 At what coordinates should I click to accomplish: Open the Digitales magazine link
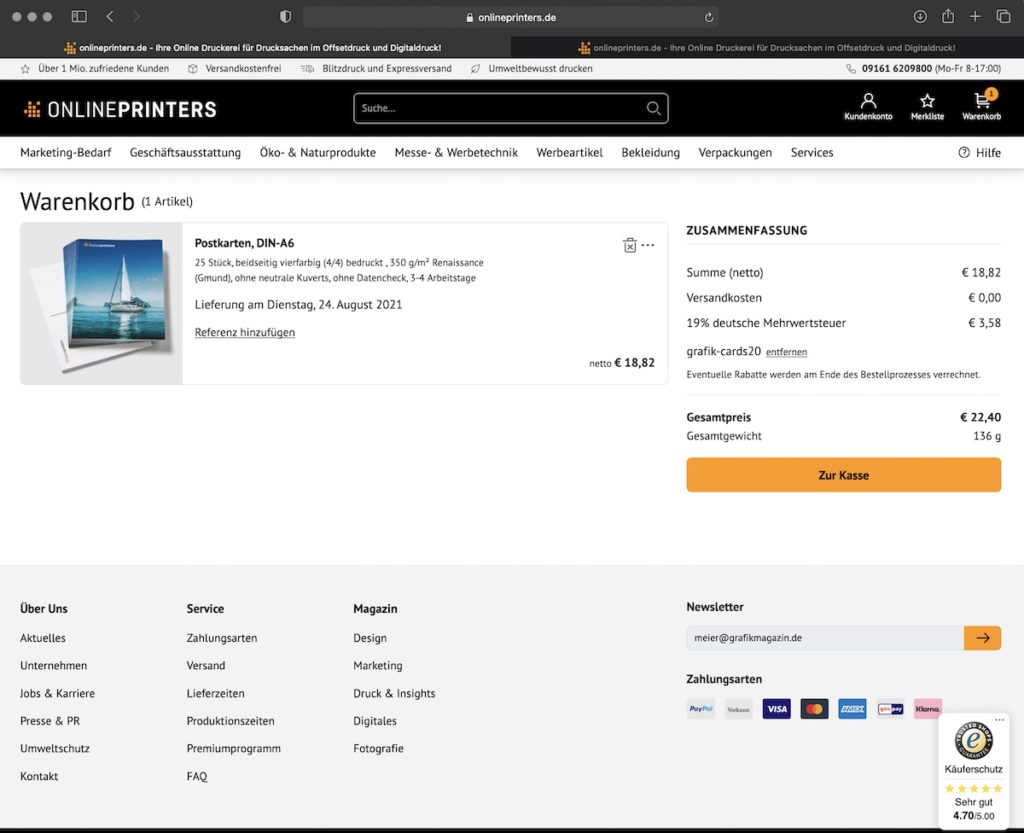click(x=375, y=721)
